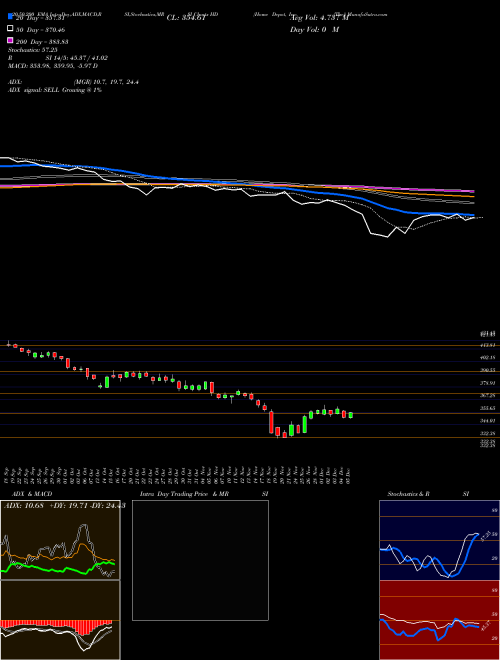Click the '50 Day' moving average value text
This screenshot has width=500, height=660.
pyautogui.click(x=40, y=30)
